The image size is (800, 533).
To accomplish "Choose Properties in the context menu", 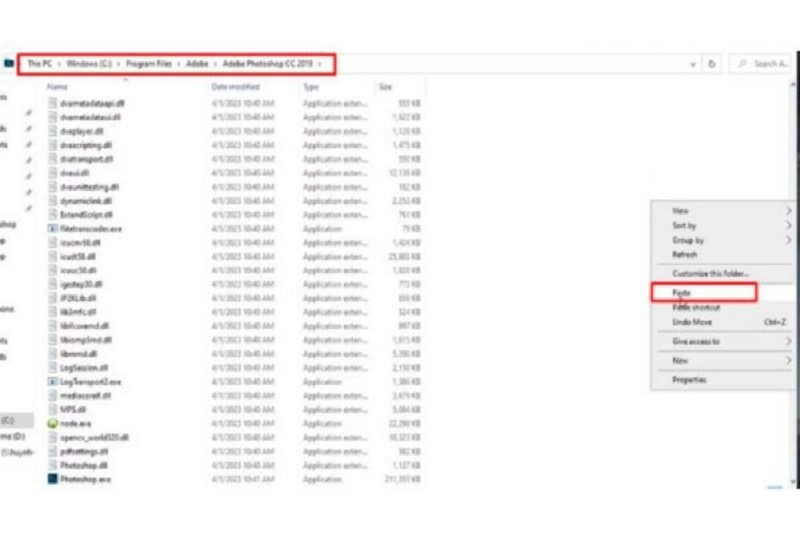I will tap(723, 380).
